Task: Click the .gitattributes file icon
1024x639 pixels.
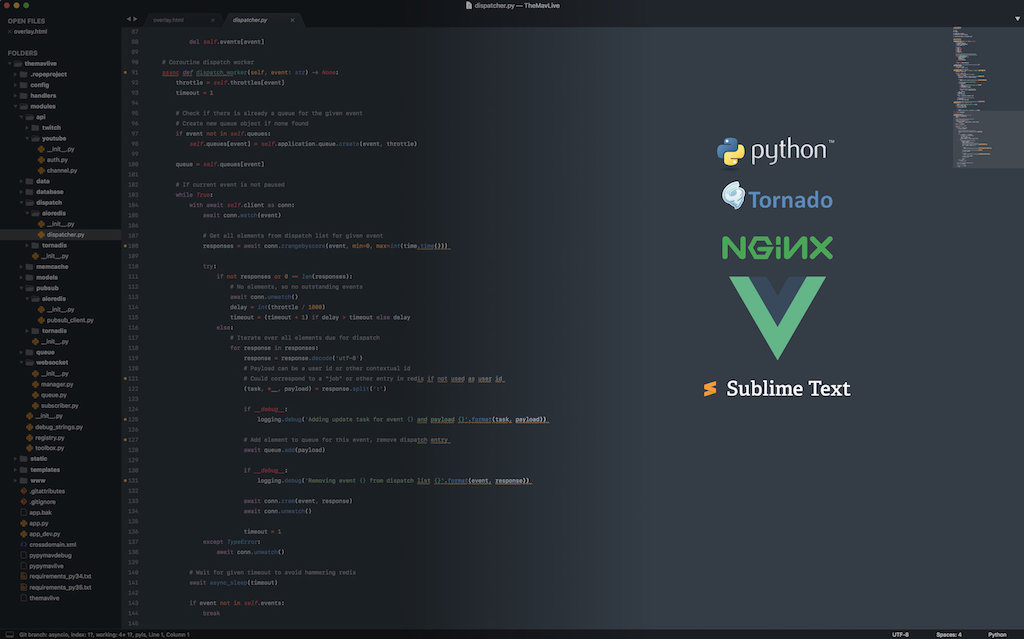Action: [x=24, y=491]
